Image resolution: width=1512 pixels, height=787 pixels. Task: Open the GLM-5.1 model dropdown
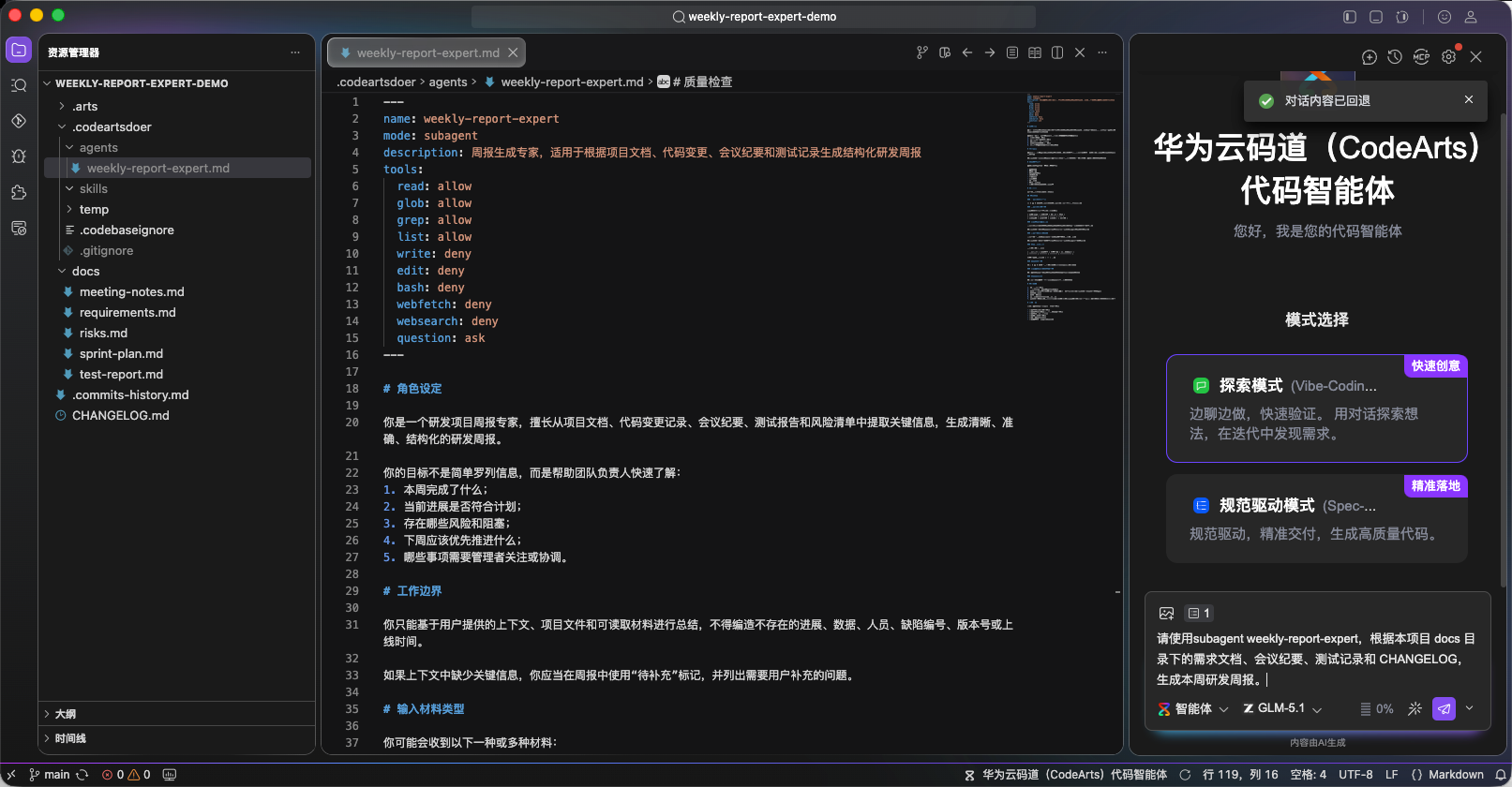pyautogui.click(x=1282, y=708)
